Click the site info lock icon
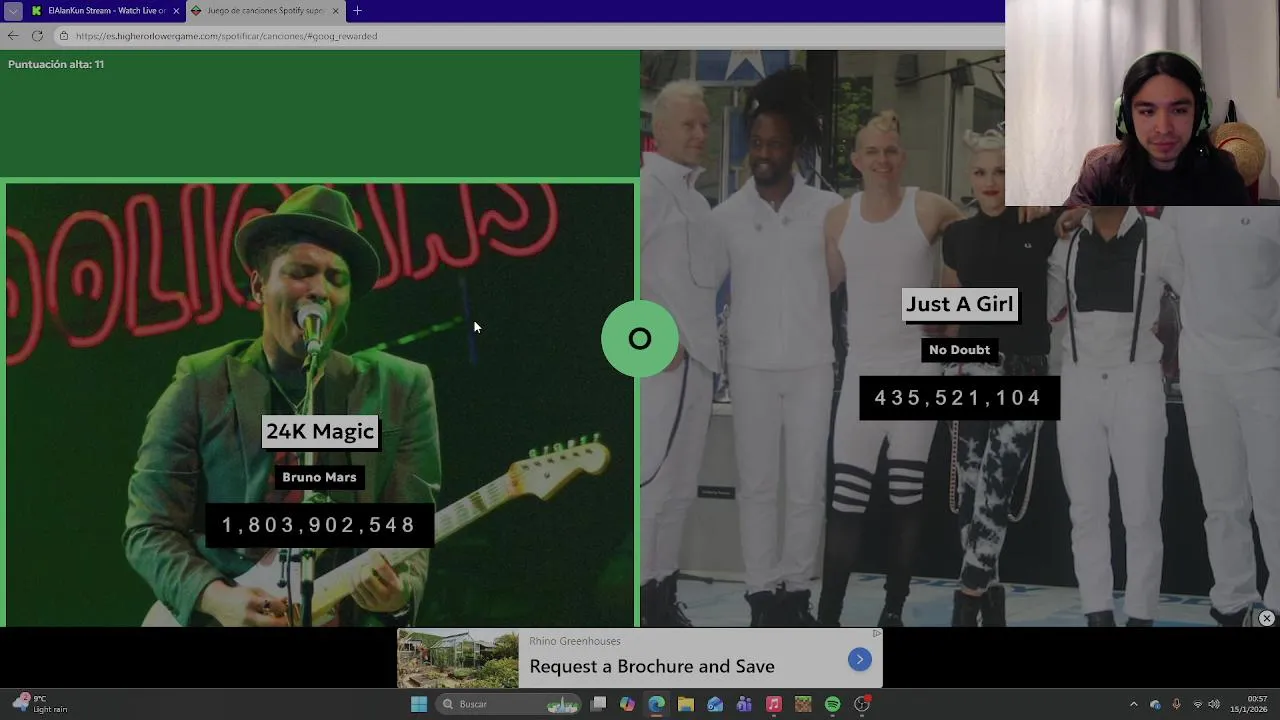1280x720 pixels. coord(63,36)
